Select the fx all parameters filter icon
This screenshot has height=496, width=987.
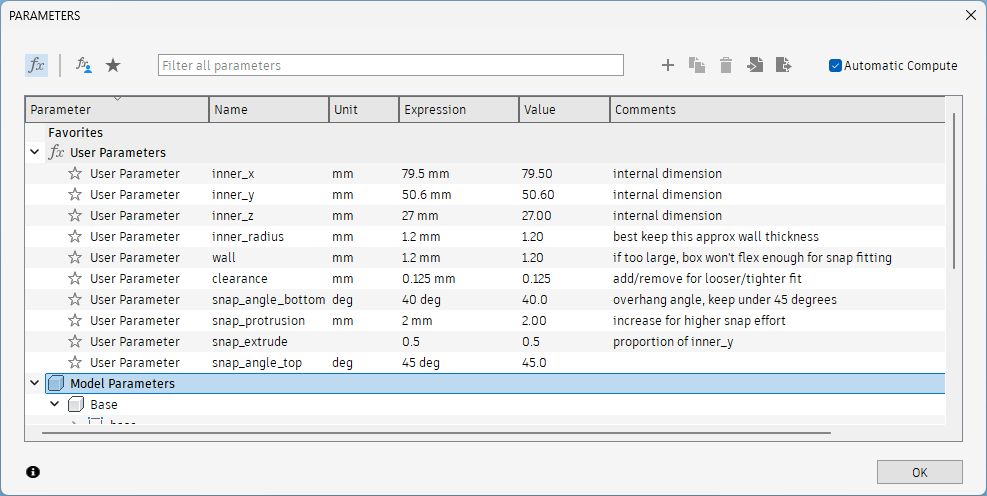coord(37,65)
